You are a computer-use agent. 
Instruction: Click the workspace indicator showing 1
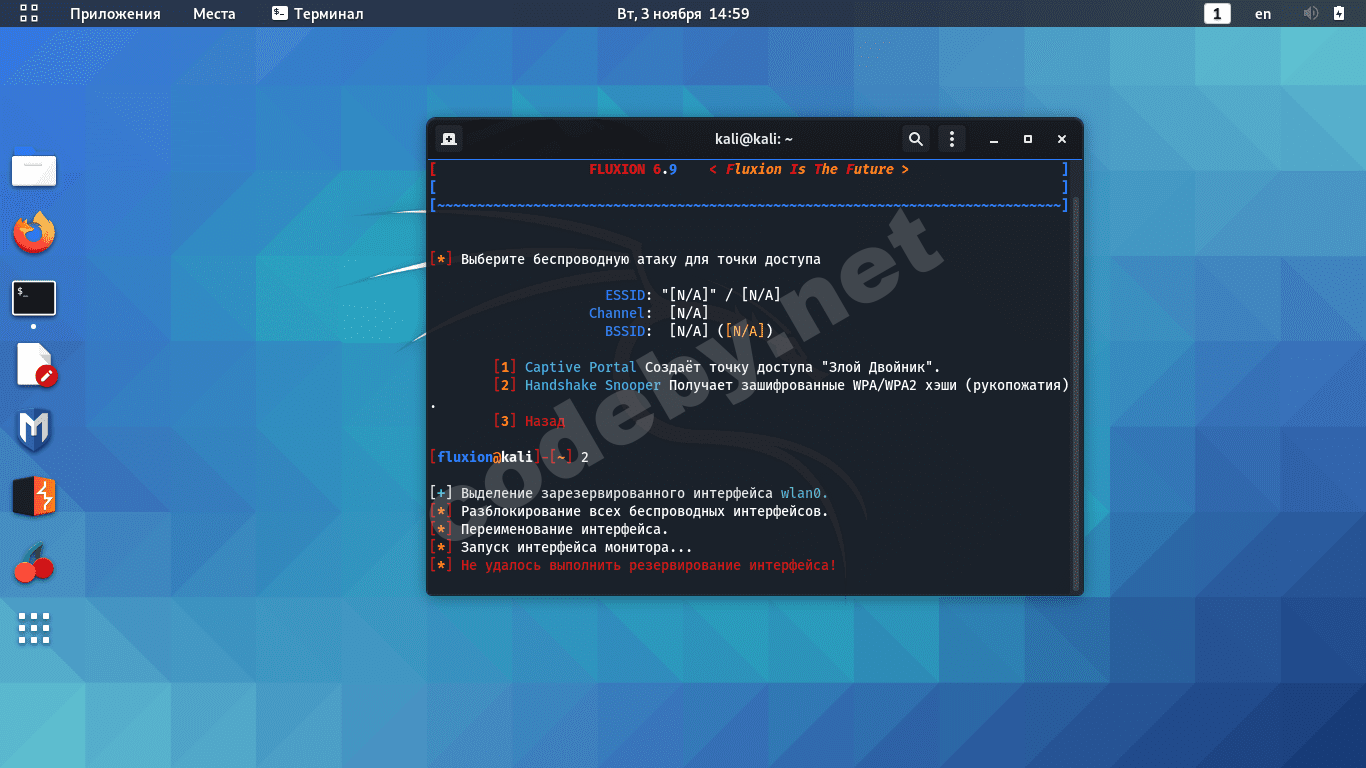(x=1217, y=13)
